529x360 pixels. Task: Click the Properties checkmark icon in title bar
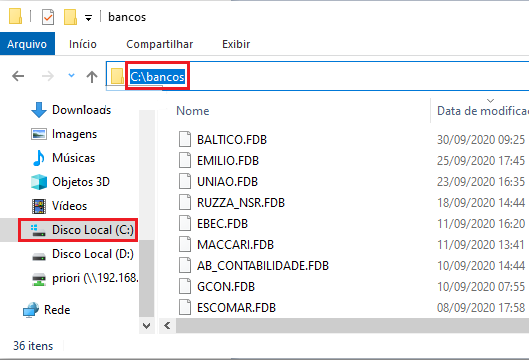[x=48, y=17]
